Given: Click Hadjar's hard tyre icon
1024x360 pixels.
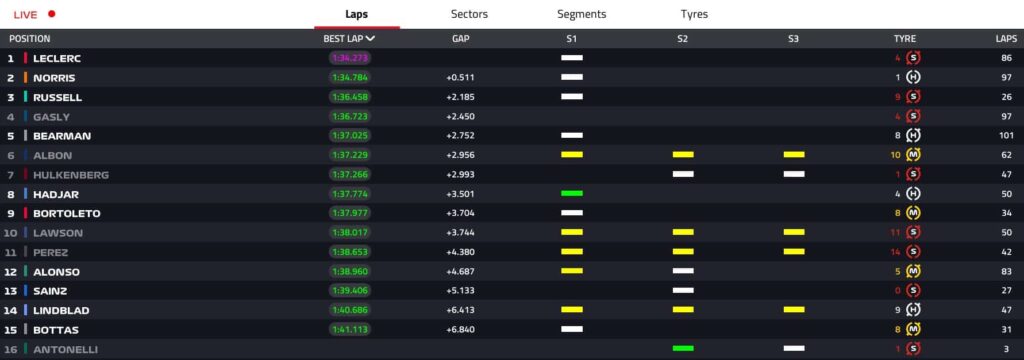Looking at the screenshot, I should pos(914,194).
